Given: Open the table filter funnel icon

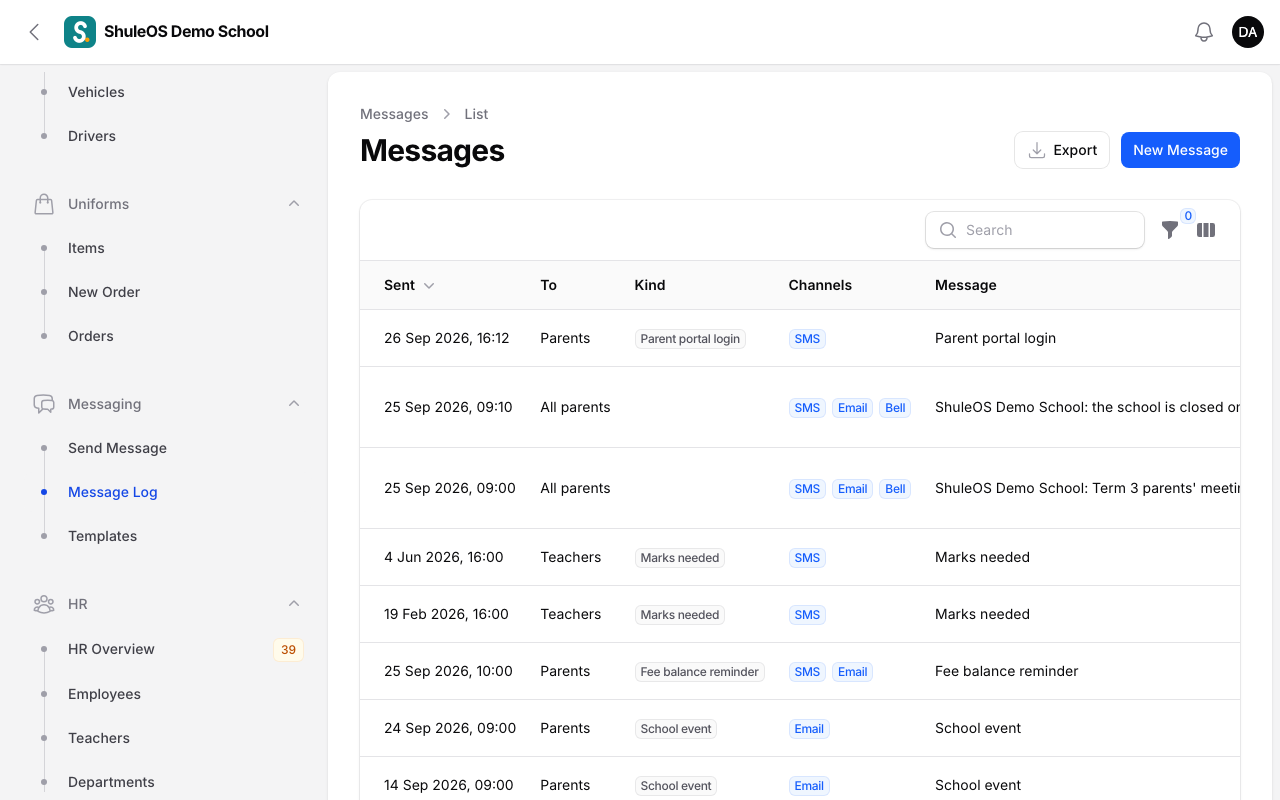Looking at the screenshot, I should click(x=1170, y=230).
